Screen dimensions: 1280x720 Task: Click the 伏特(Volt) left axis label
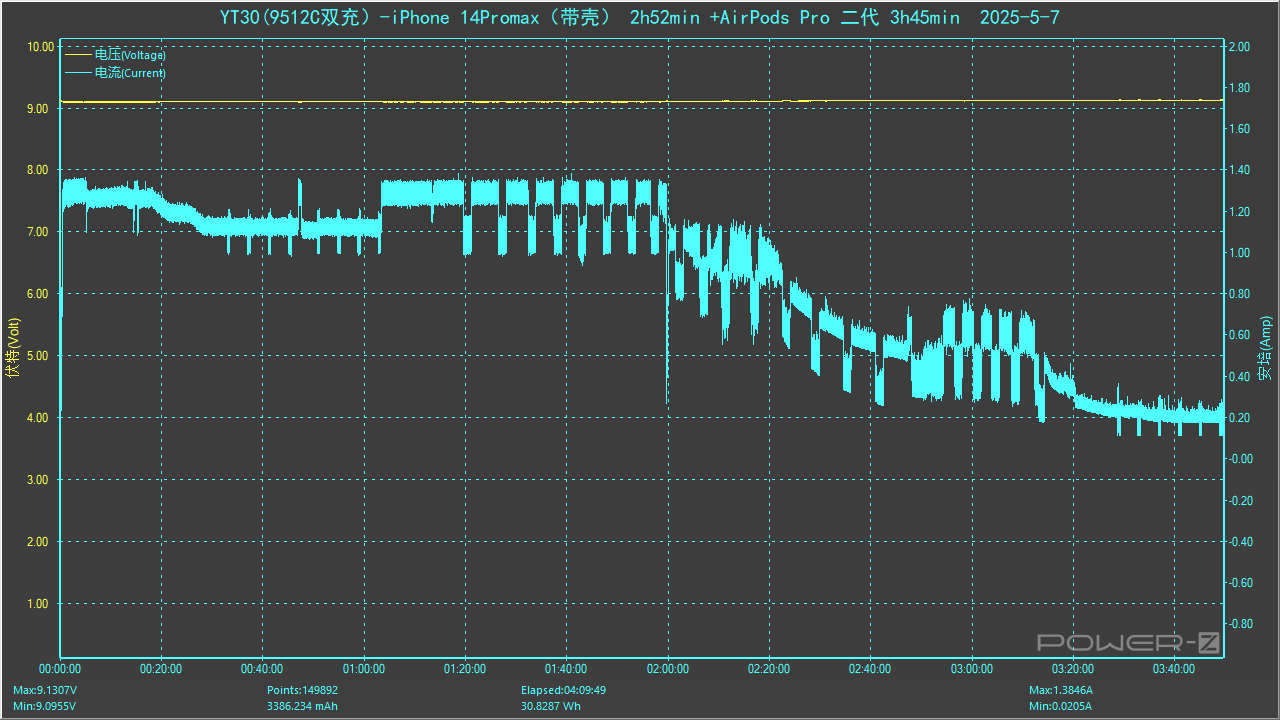tap(12, 348)
